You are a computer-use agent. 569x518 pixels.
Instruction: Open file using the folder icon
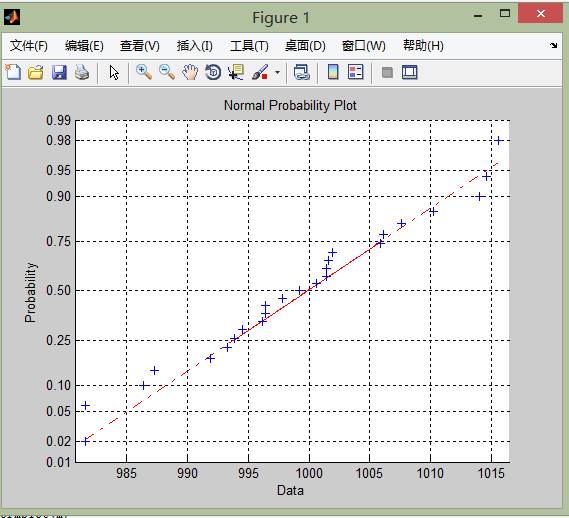[x=36, y=72]
